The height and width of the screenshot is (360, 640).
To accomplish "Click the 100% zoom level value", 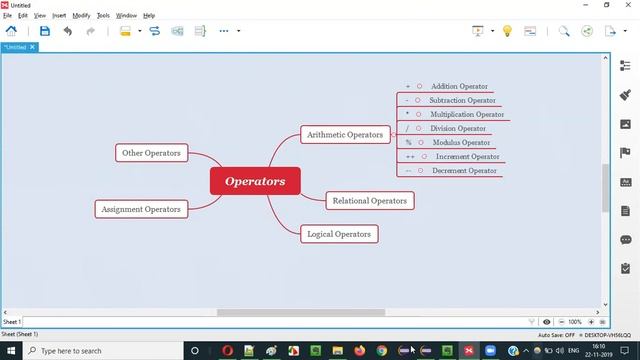I will point(575,322).
